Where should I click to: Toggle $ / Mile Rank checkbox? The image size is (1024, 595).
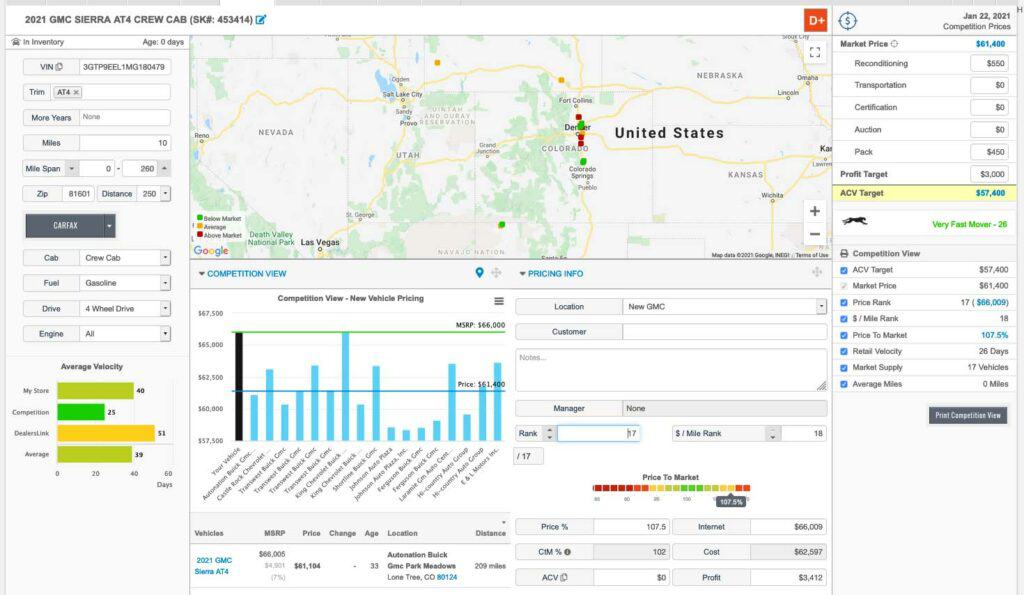coord(844,319)
